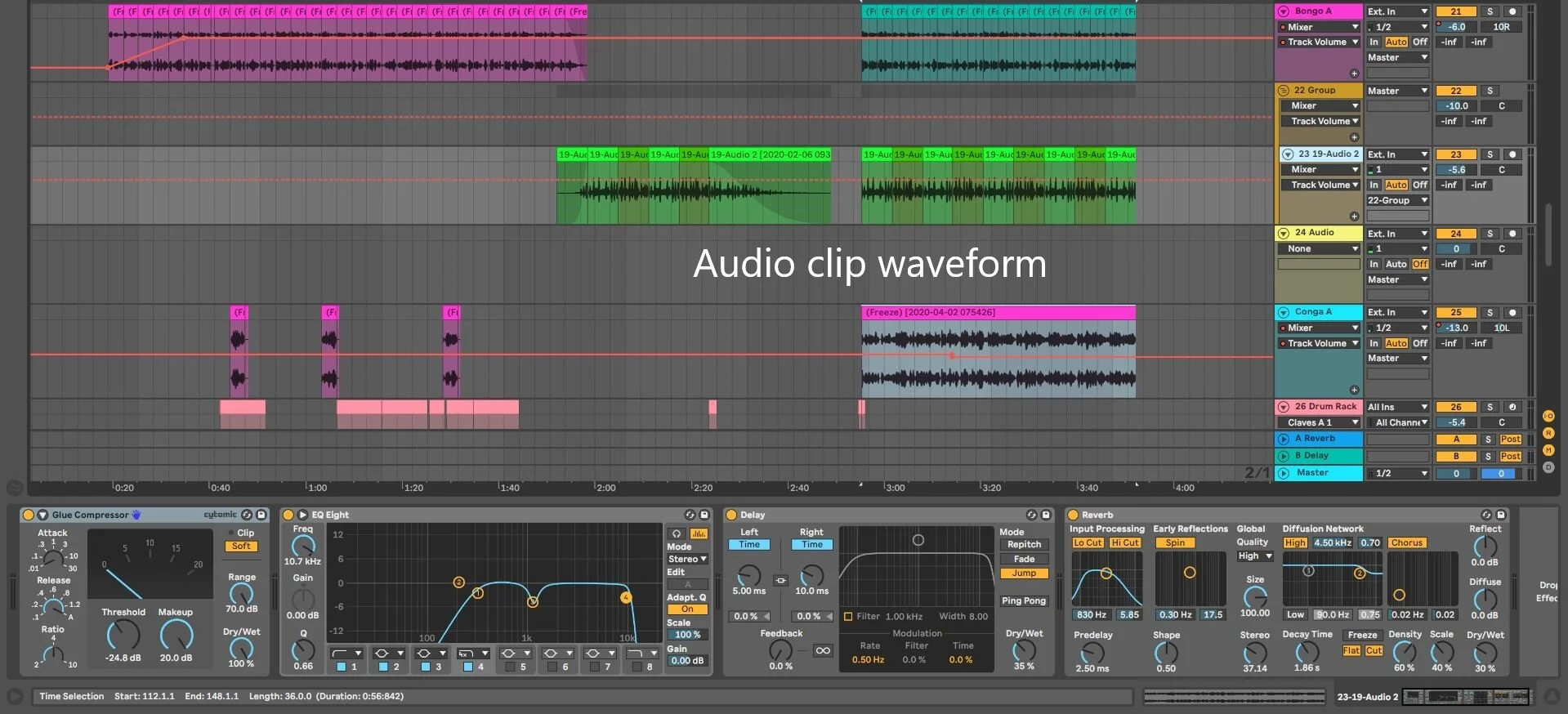This screenshot has width=1568, height=714.
Task: Open Conga A Ext. In input dropdown
Action: [1397, 313]
